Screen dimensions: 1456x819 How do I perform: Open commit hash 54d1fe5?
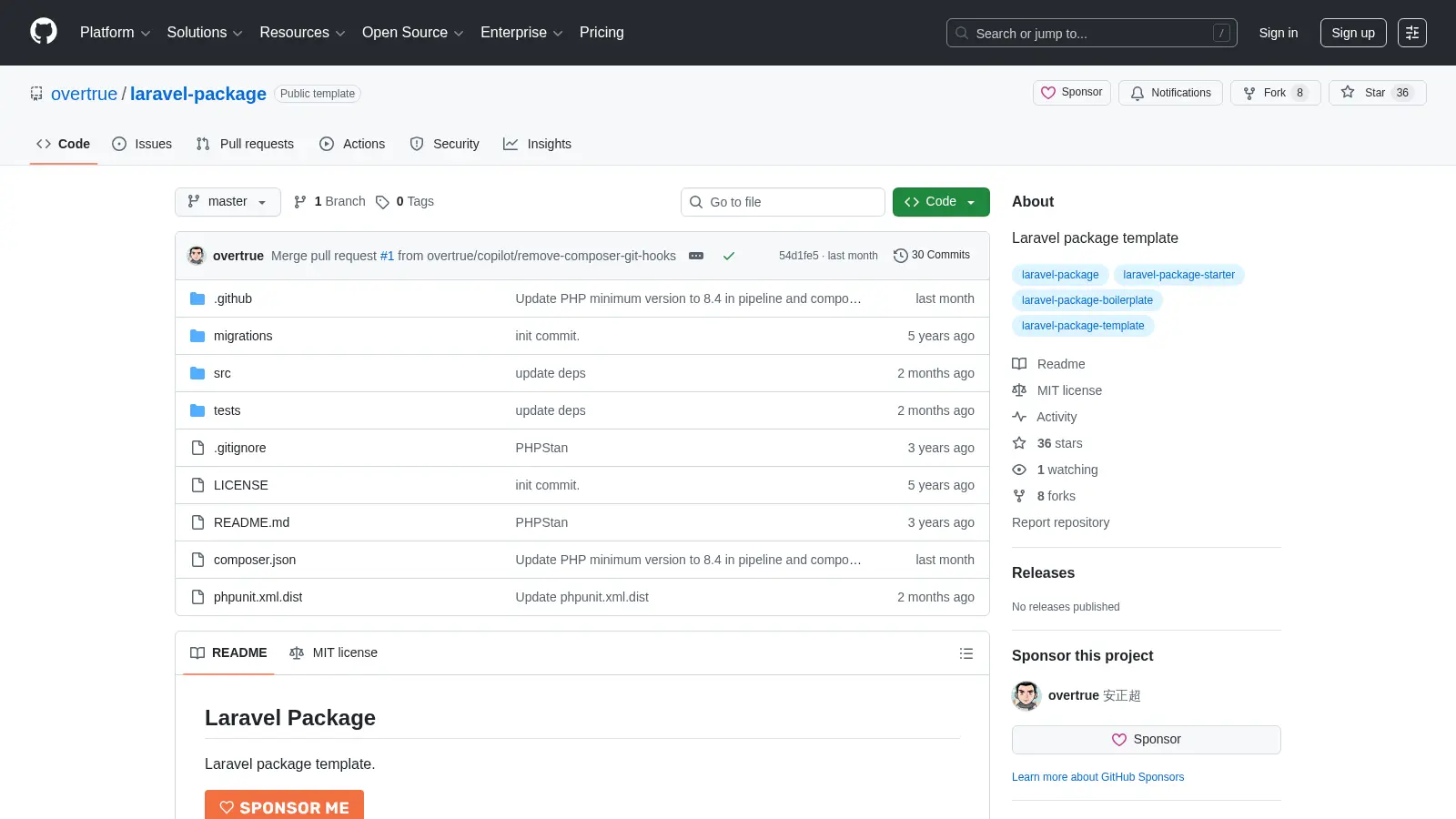(x=799, y=256)
